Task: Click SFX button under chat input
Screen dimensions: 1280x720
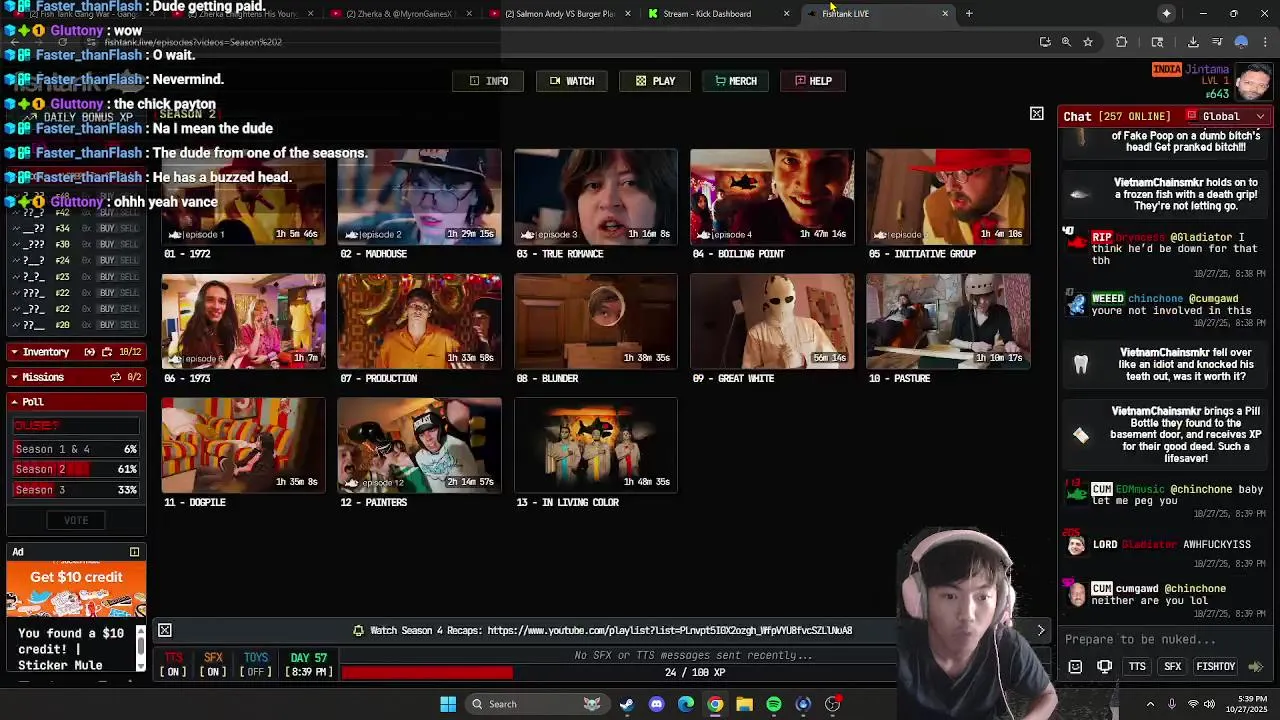Action: 1173,667
